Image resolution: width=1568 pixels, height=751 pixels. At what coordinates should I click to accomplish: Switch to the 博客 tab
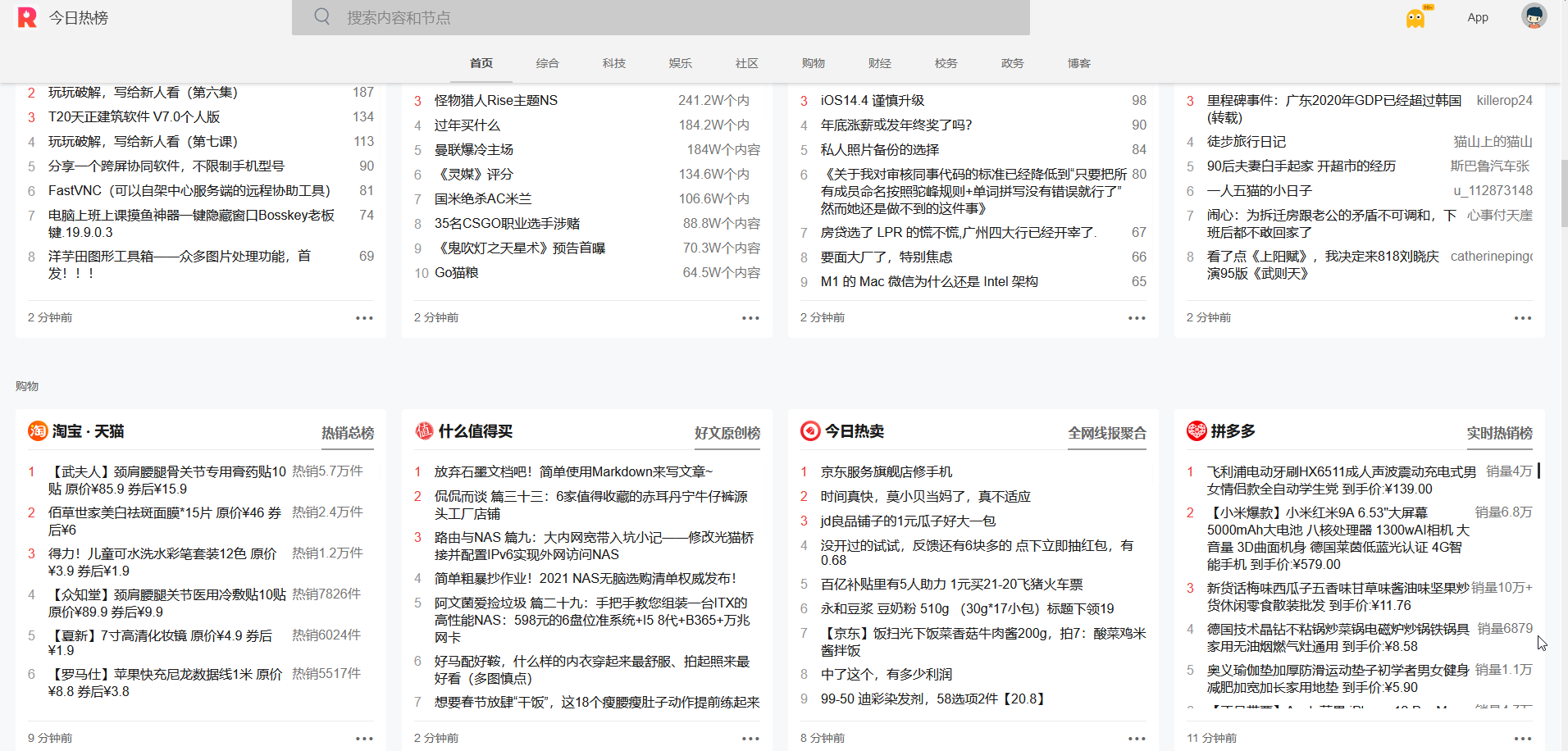1079,63
